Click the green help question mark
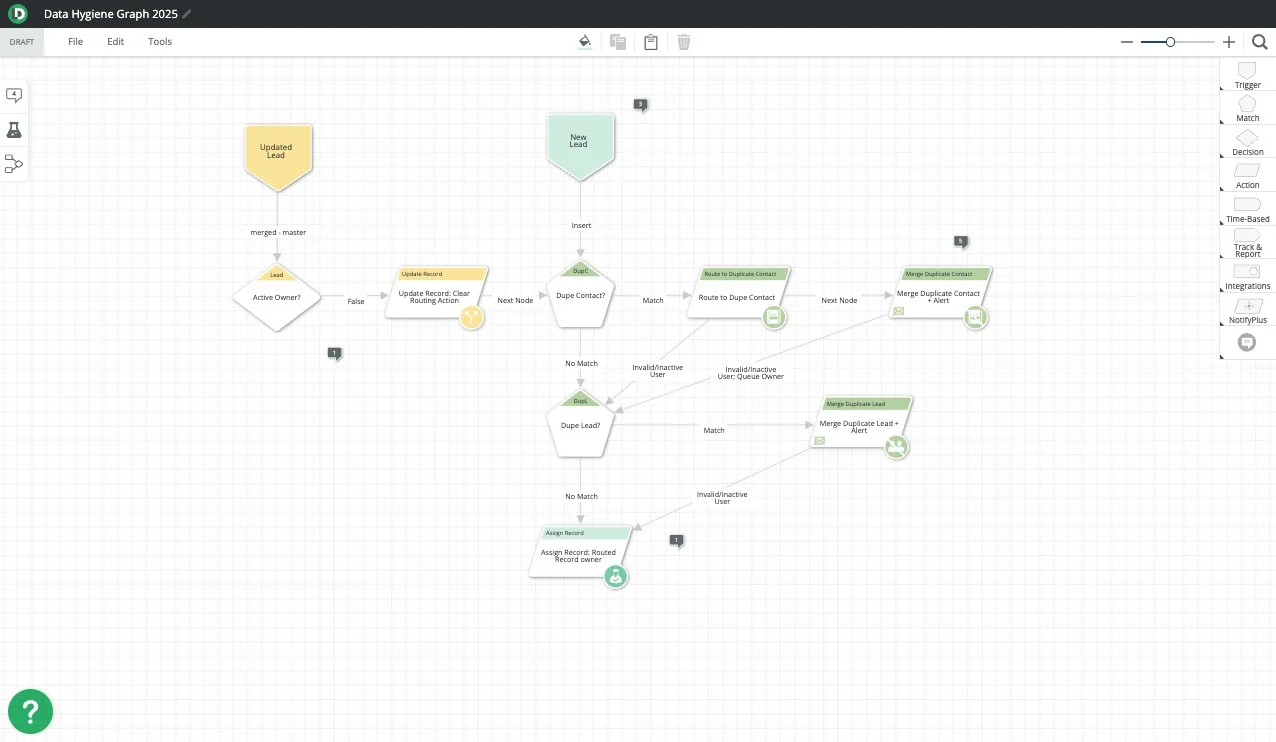 tap(30, 711)
